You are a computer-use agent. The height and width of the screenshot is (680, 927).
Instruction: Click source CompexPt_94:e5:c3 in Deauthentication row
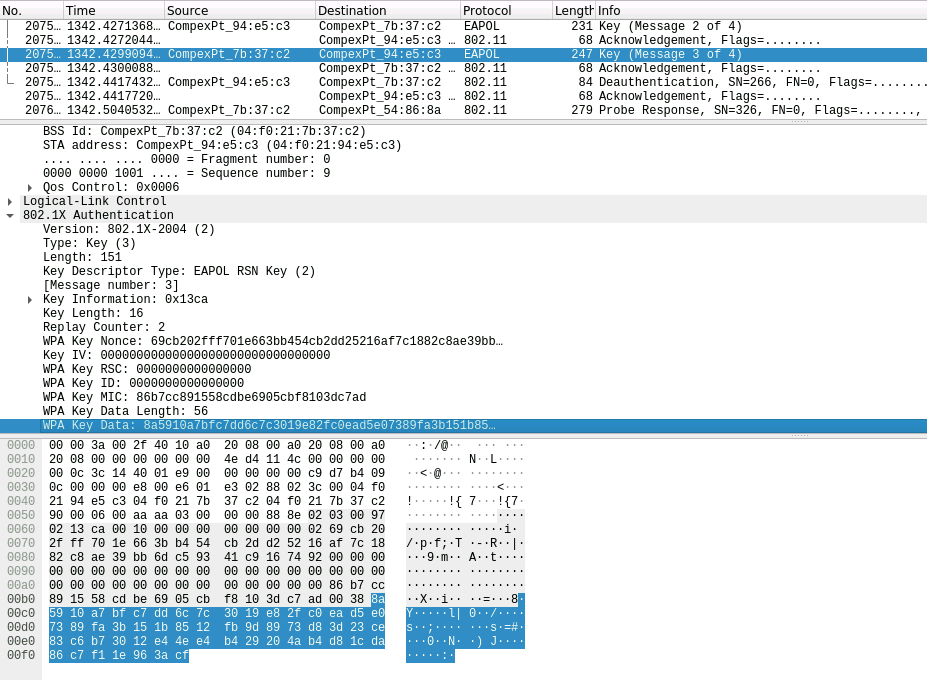point(229,82)
